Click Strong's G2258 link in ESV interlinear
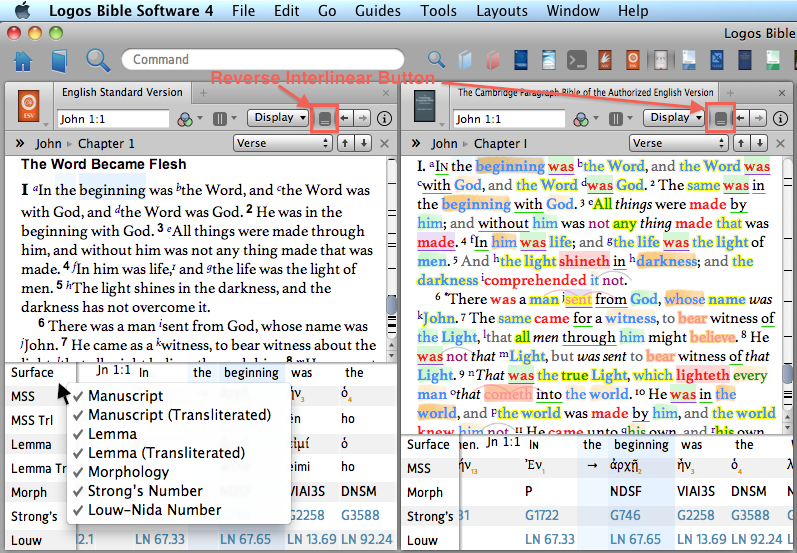This screenshot has width=797, height=553. pyautogui.click(x=306, y=515)
